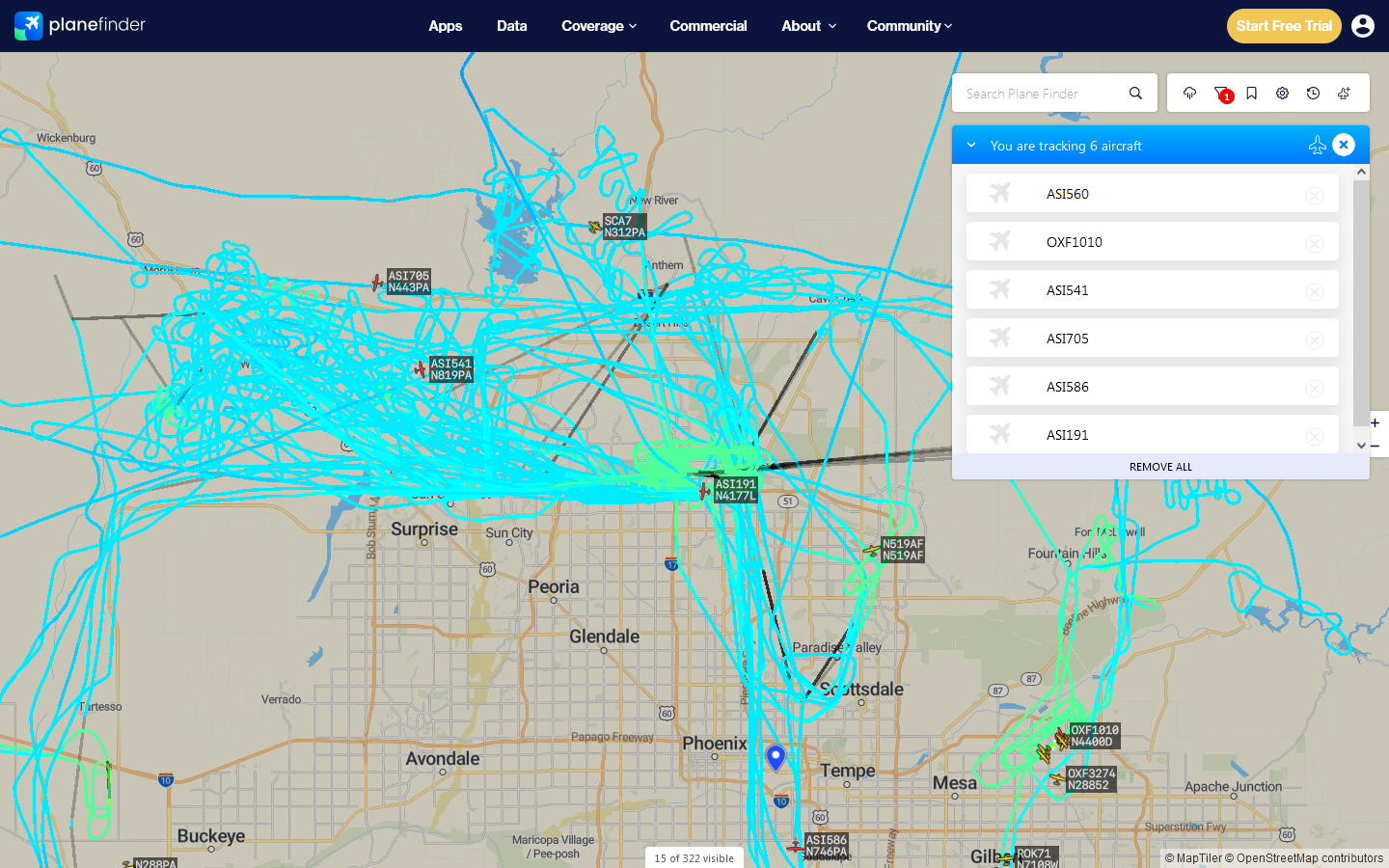Click REMOVE ALL tracked aircraft
This screenshot has height=868, width=1389.
tap(1160, 467)
